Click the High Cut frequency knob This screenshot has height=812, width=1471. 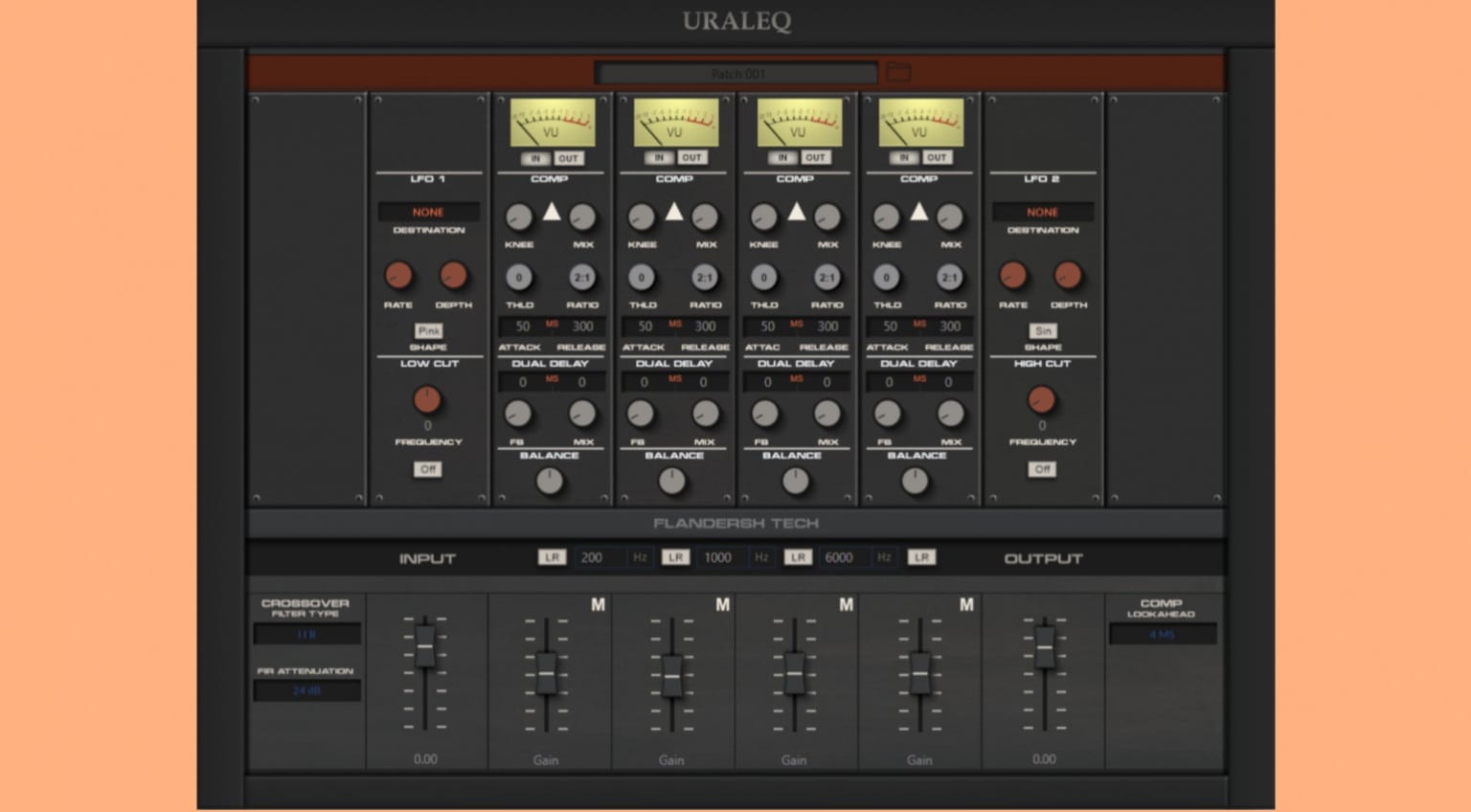[1041, 399]
